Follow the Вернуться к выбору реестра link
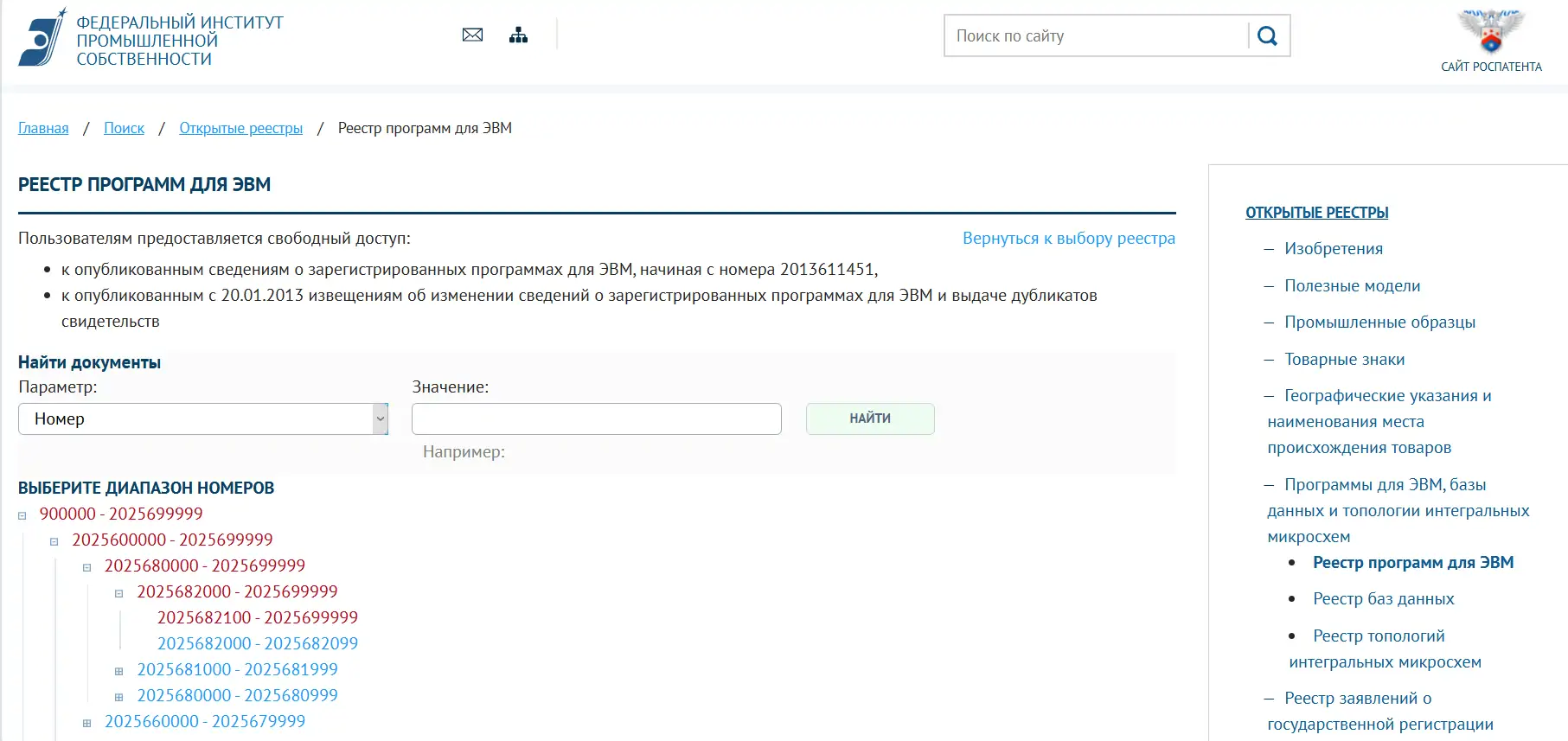The width and height of the screenshot is (1568, 741). tap(1068, 239)
